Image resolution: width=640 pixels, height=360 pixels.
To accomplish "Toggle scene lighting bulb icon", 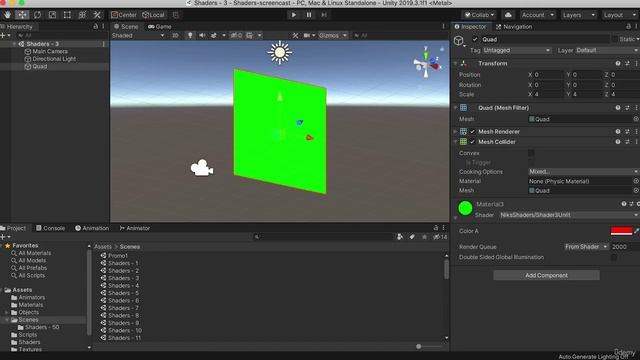I will click(x=190, y=36).
